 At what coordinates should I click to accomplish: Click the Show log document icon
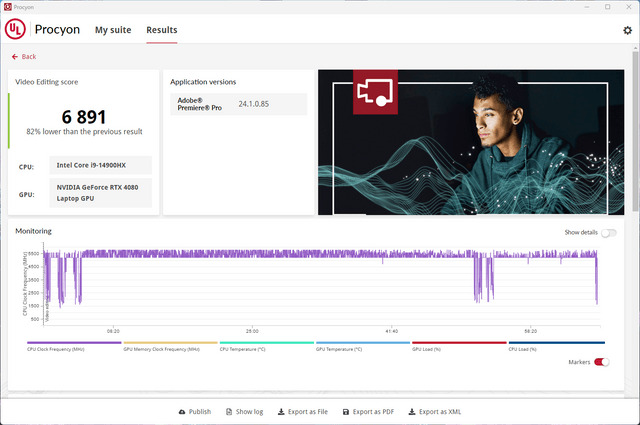click(228, 412)
